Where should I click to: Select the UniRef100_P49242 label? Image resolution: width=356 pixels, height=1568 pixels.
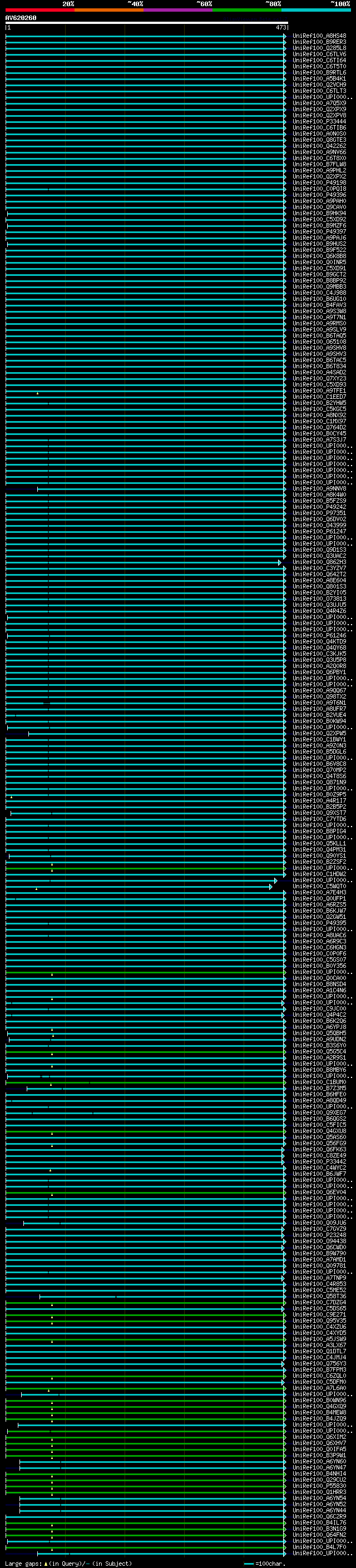(x=319, y=507)
